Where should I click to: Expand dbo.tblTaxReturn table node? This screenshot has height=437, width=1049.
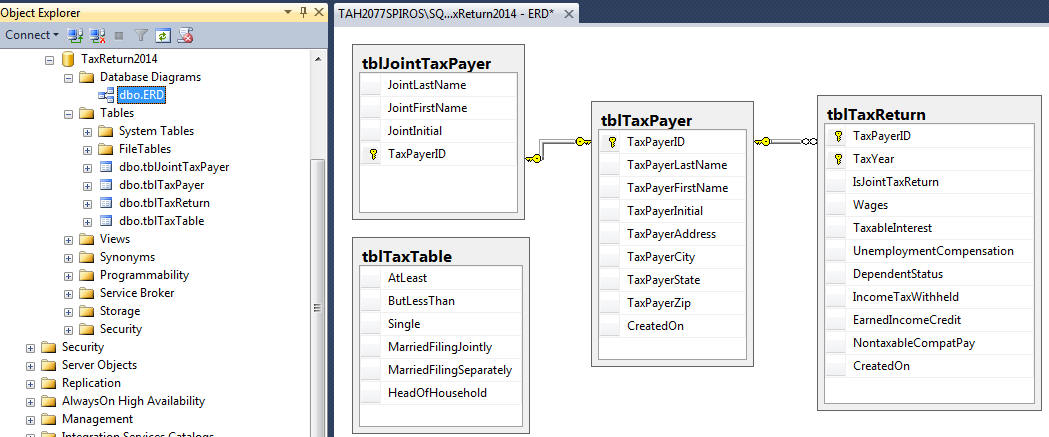click(87, 204)
